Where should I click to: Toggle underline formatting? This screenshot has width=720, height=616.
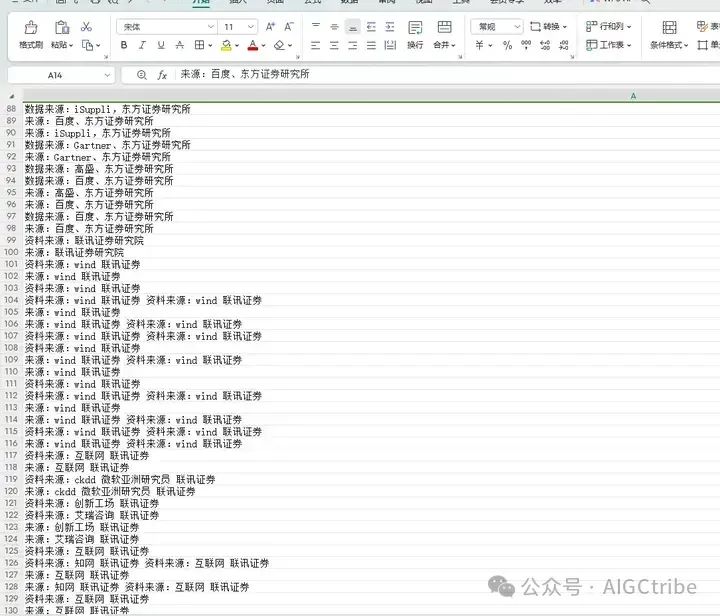click(x=161, y=45)
